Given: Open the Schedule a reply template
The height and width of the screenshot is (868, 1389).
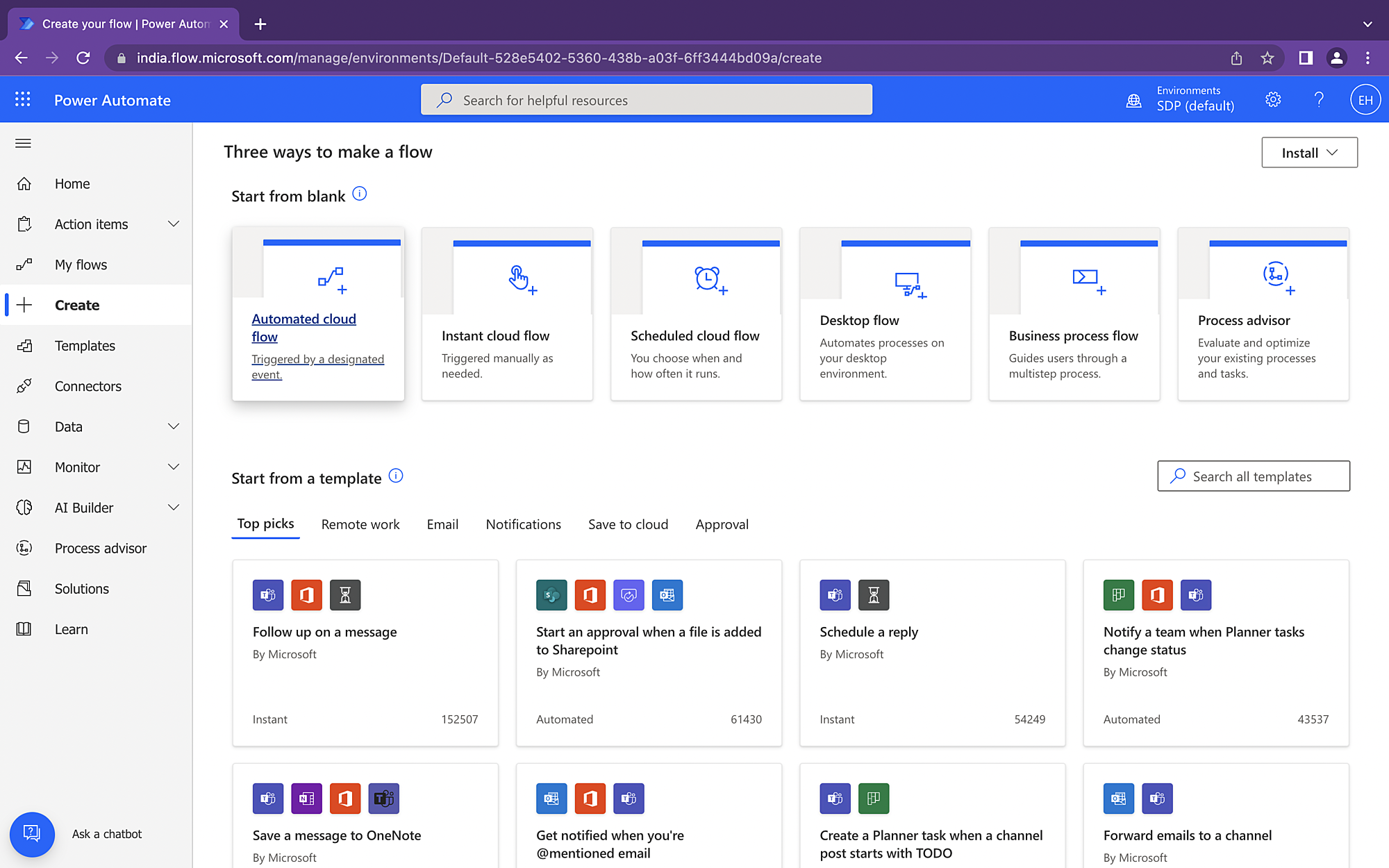Looking at the screenshot, I should (x=932, y=653).
